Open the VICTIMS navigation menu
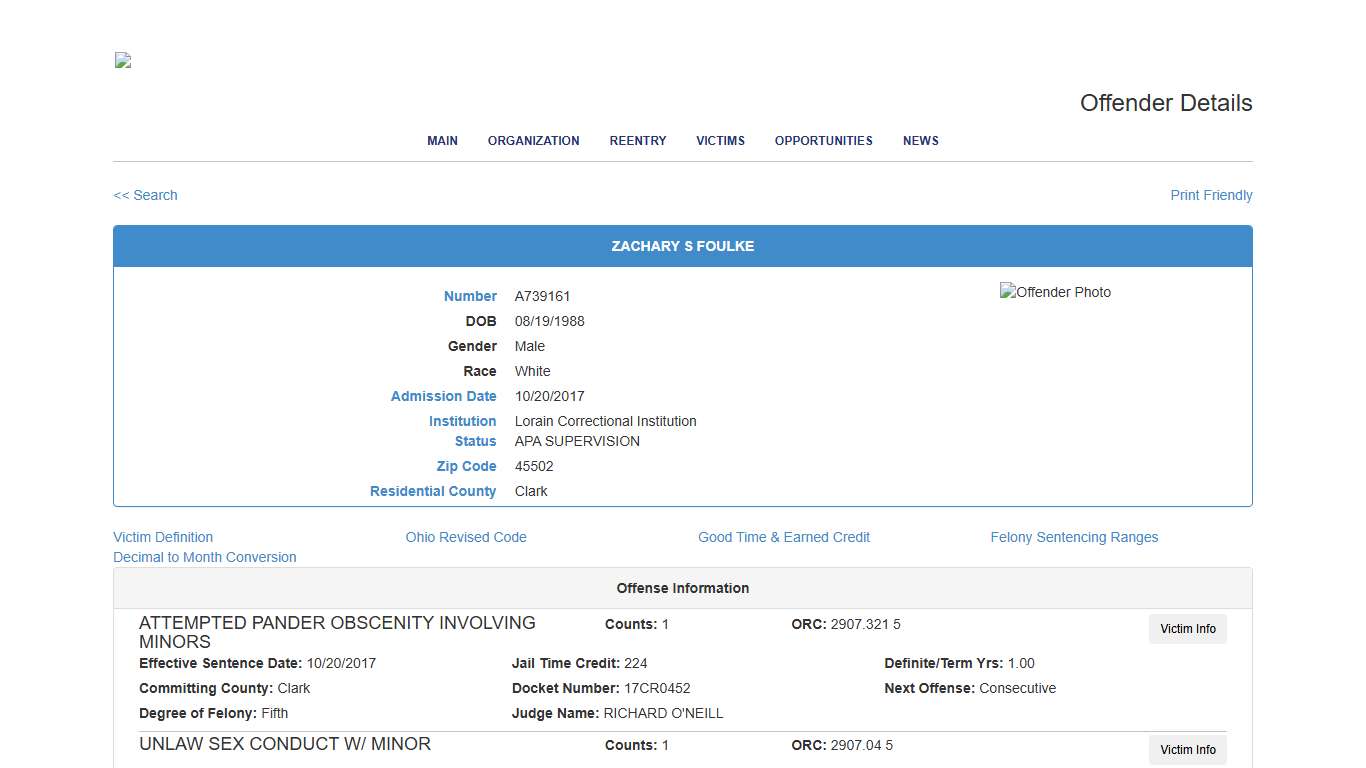The image size is (1366, 768). point(720,141)
